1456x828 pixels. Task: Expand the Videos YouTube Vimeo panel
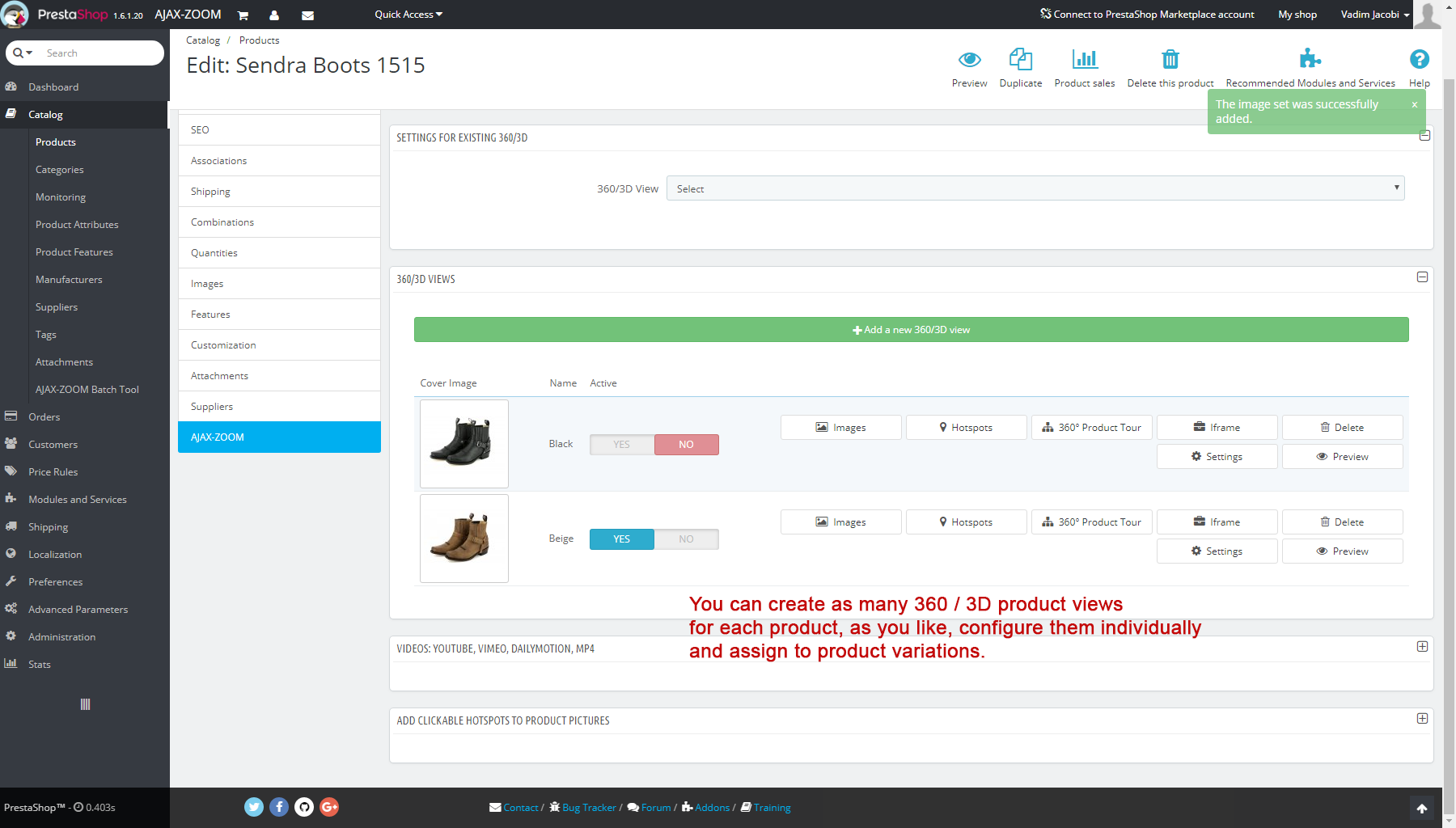tap(1422, 647)
